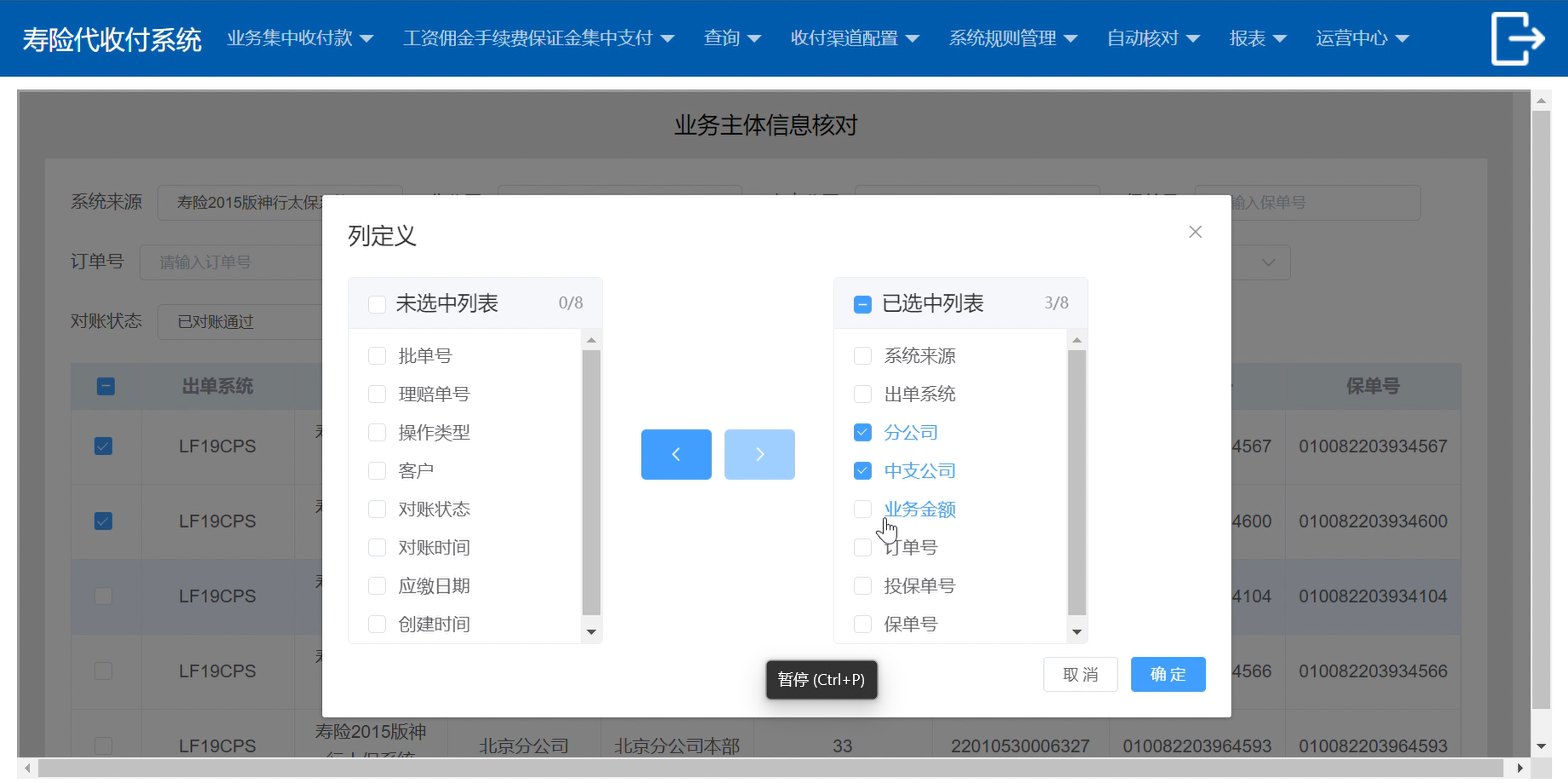The width and height of the screenshot is (1568, 783).
Task: Close the 列定义 dialog with the X
Action: point(1195,232)
